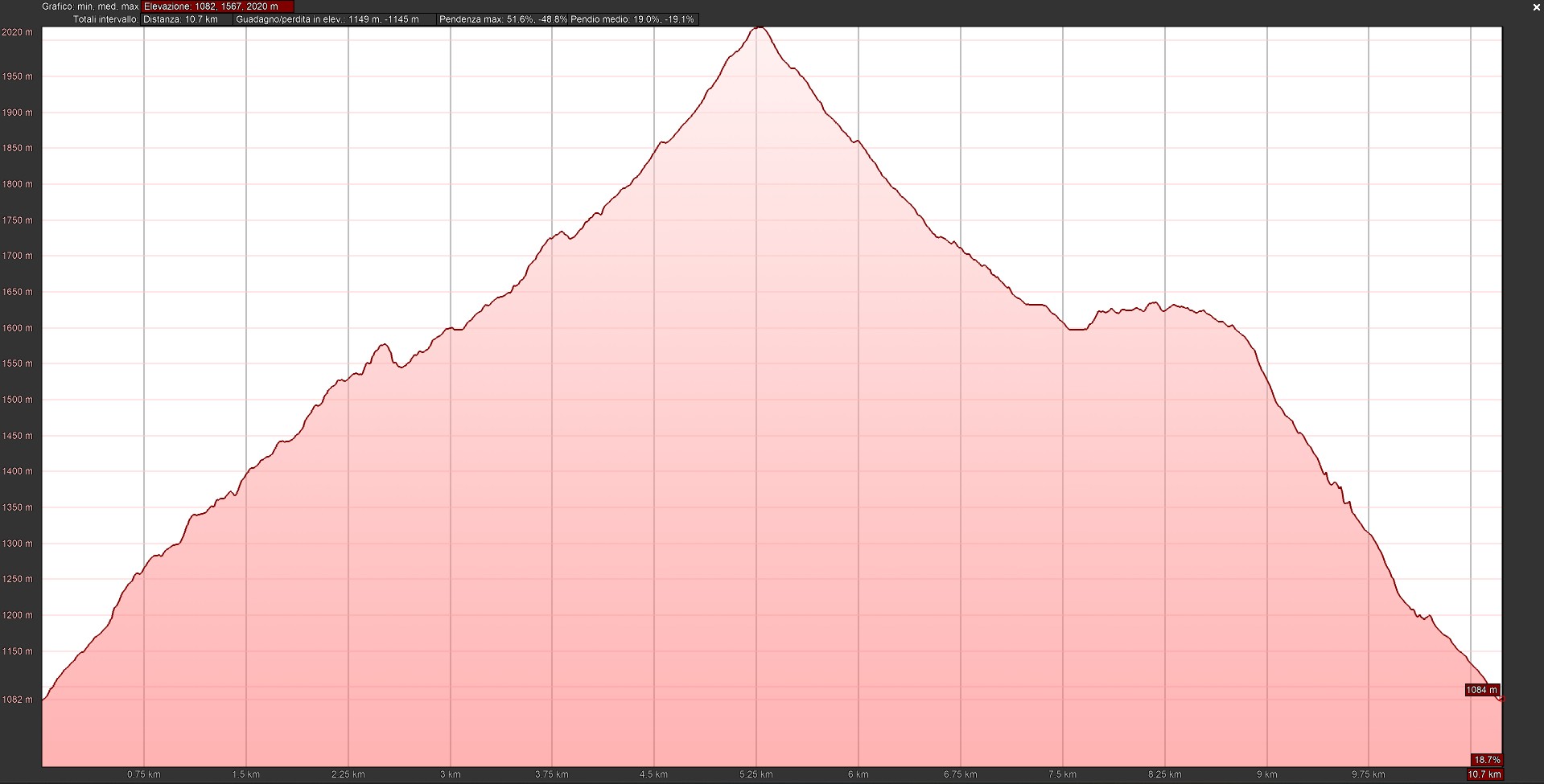Click the '1082 m' y-axis minimum label
This screenshot has height=784, width=1544.
[x=17, y=700]
